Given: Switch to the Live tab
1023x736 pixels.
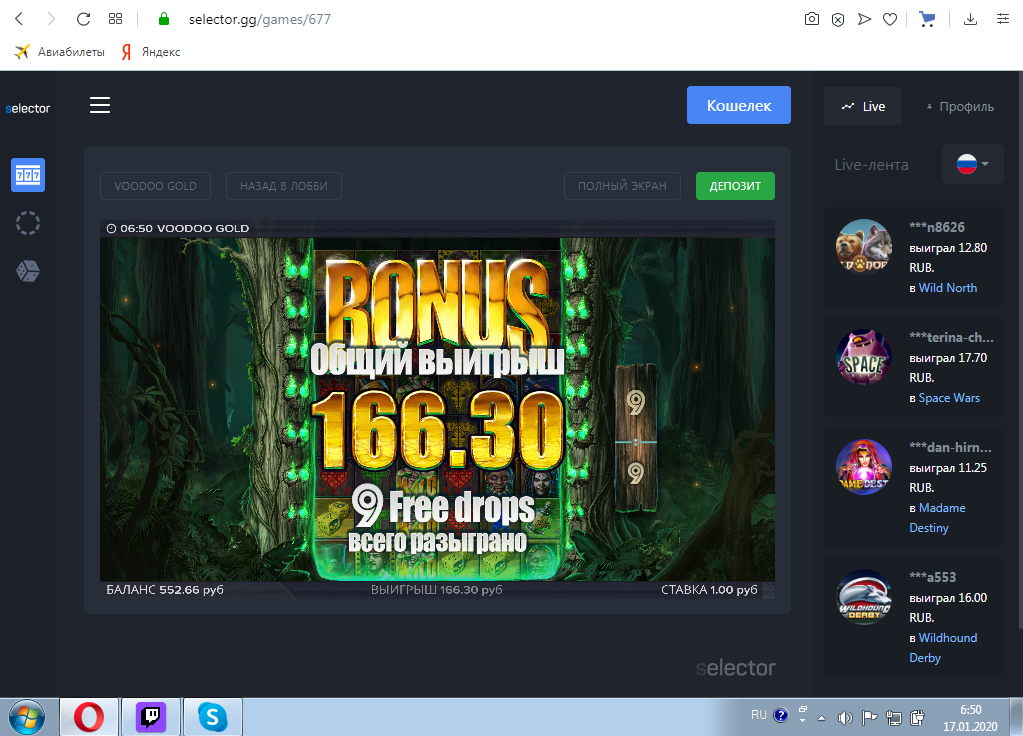Looking at the screenshot, I should pos(863,106).
